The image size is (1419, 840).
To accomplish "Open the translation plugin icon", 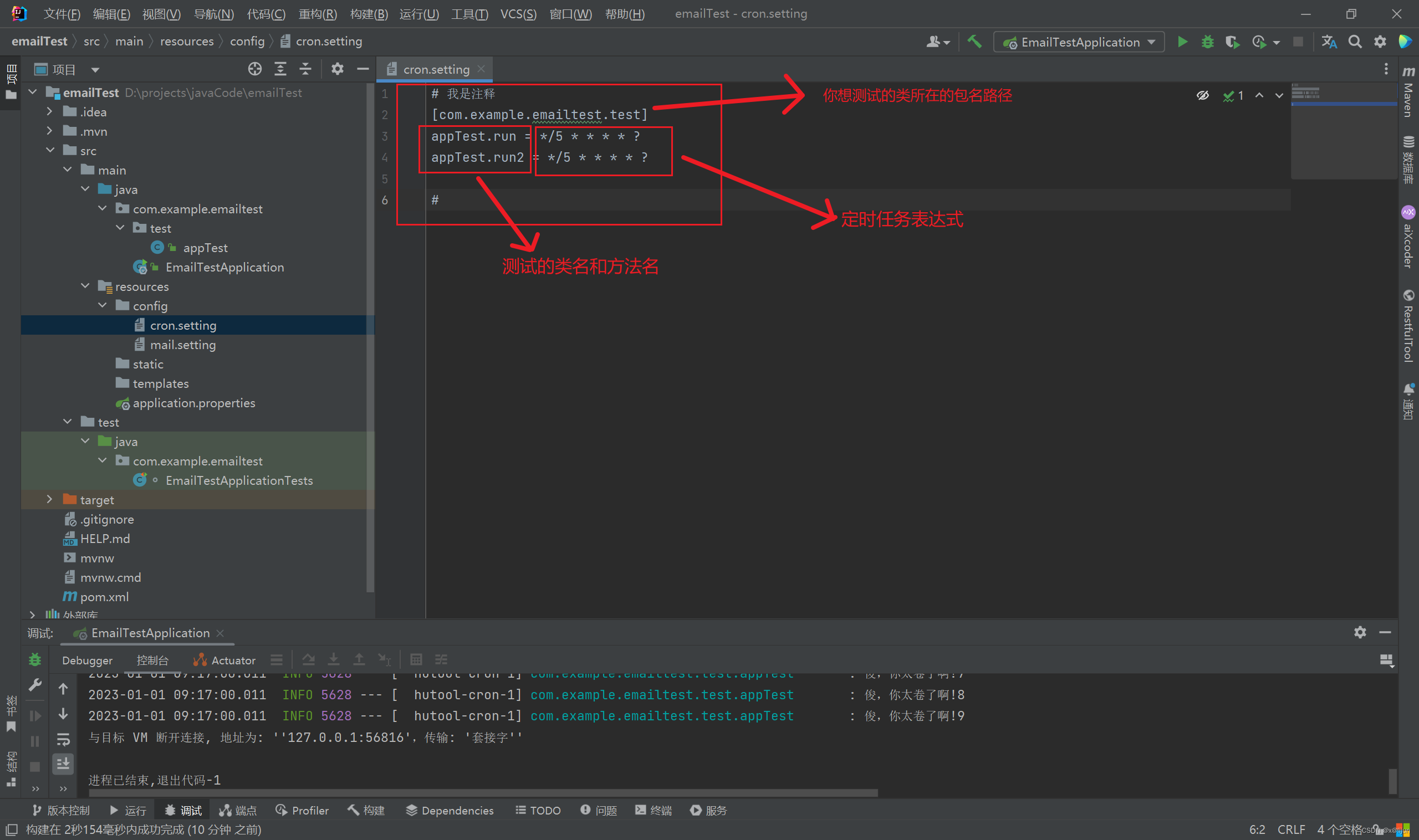I will click(x=1329, y=42).
